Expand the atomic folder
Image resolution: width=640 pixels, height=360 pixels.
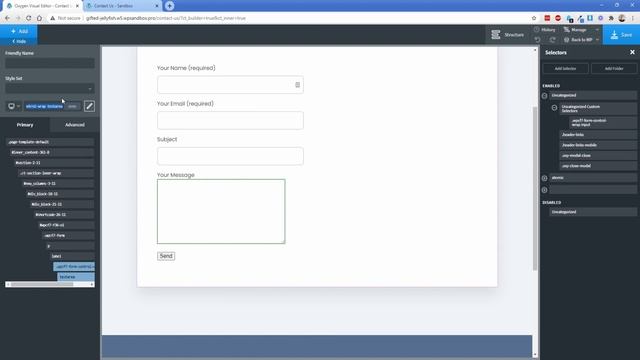pyautogui.click(x=544, y=178)
